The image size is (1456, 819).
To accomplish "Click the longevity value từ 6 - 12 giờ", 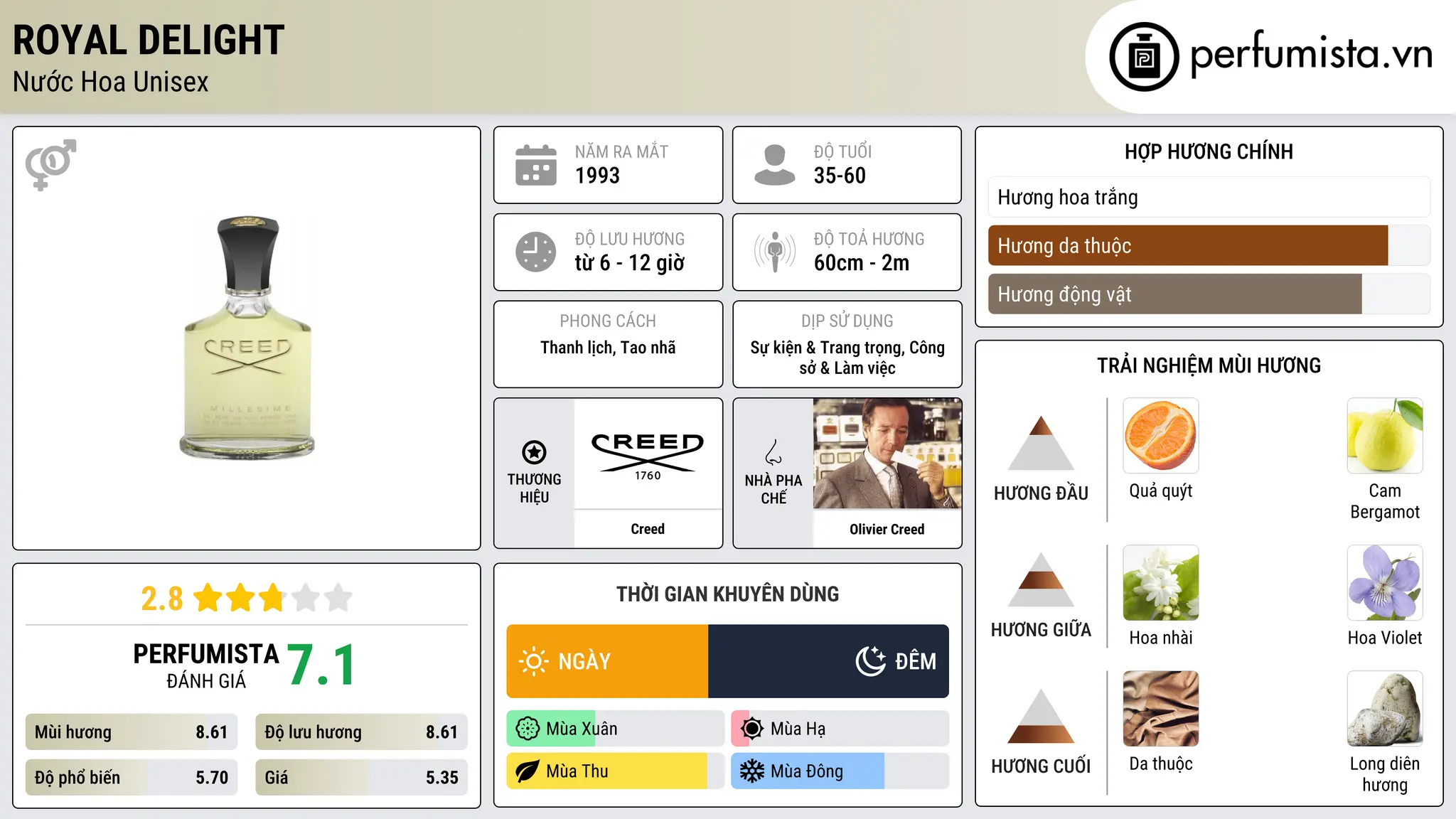I will click(630, 263).
